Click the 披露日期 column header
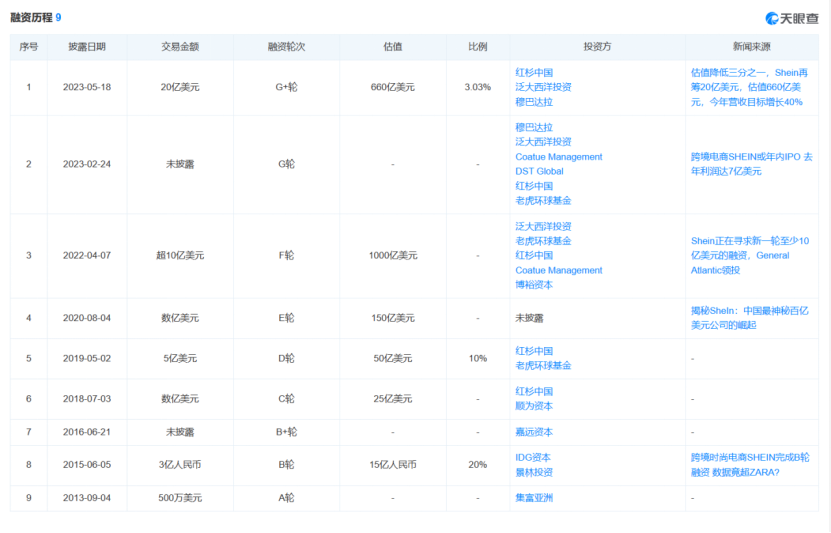This screenshot has height=533, width=831. (87, 47)
